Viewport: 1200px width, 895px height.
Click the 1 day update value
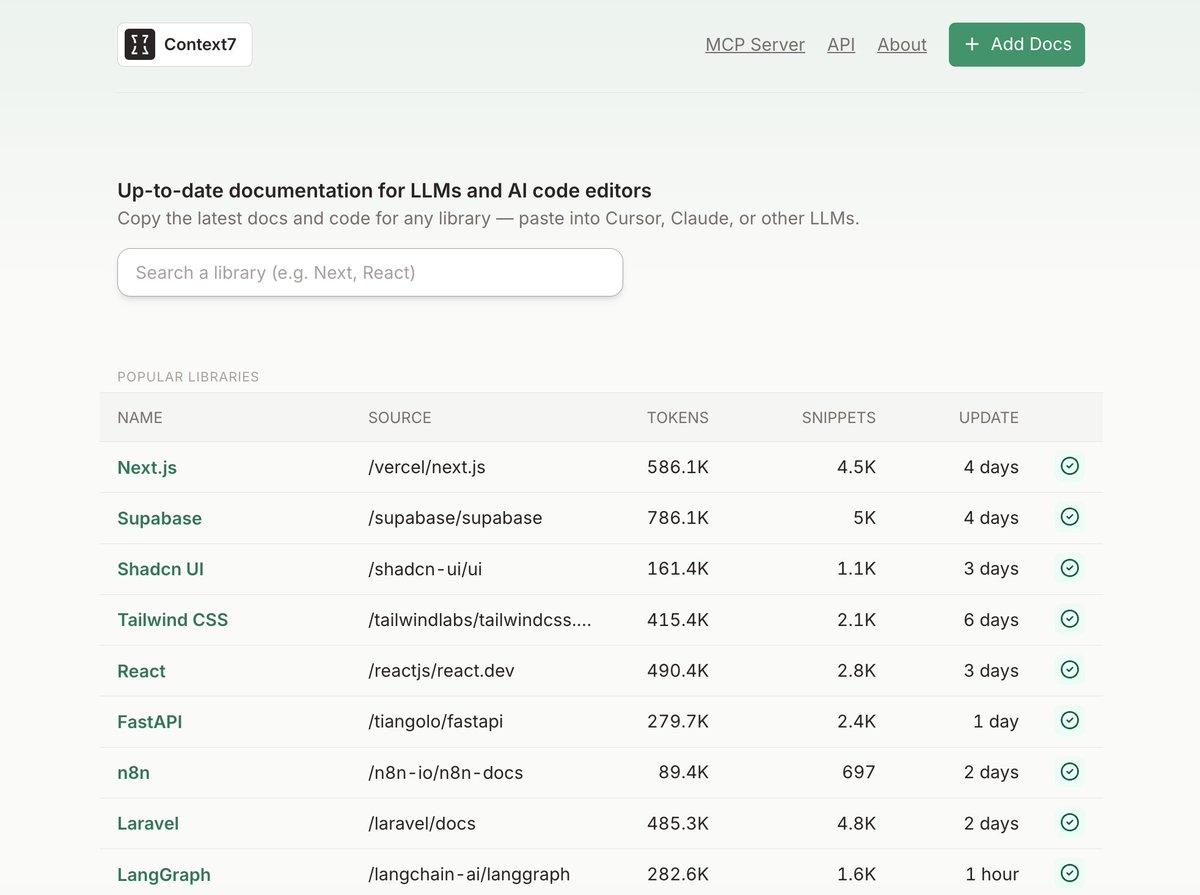click(996, 722)
